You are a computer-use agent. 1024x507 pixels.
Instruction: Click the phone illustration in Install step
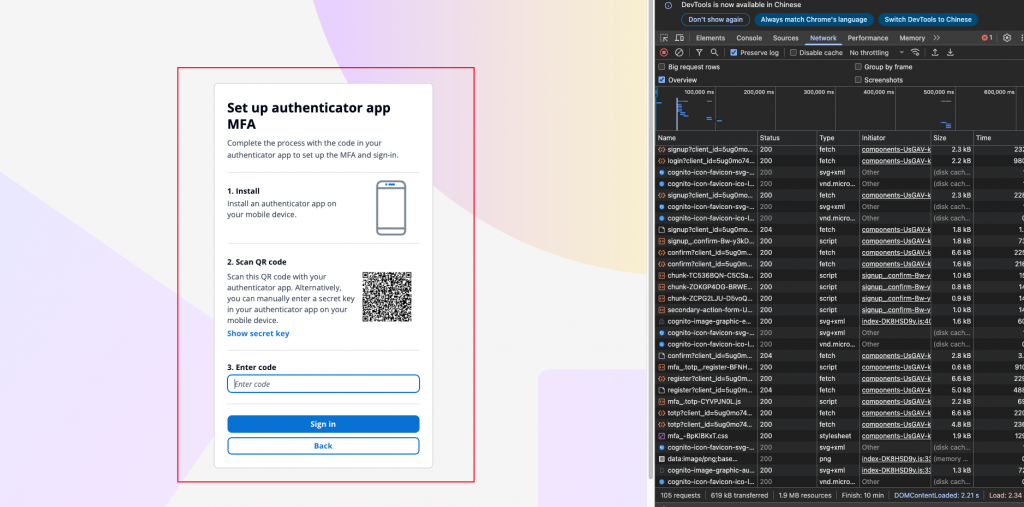pyautogui.click(x=391, y=208)
